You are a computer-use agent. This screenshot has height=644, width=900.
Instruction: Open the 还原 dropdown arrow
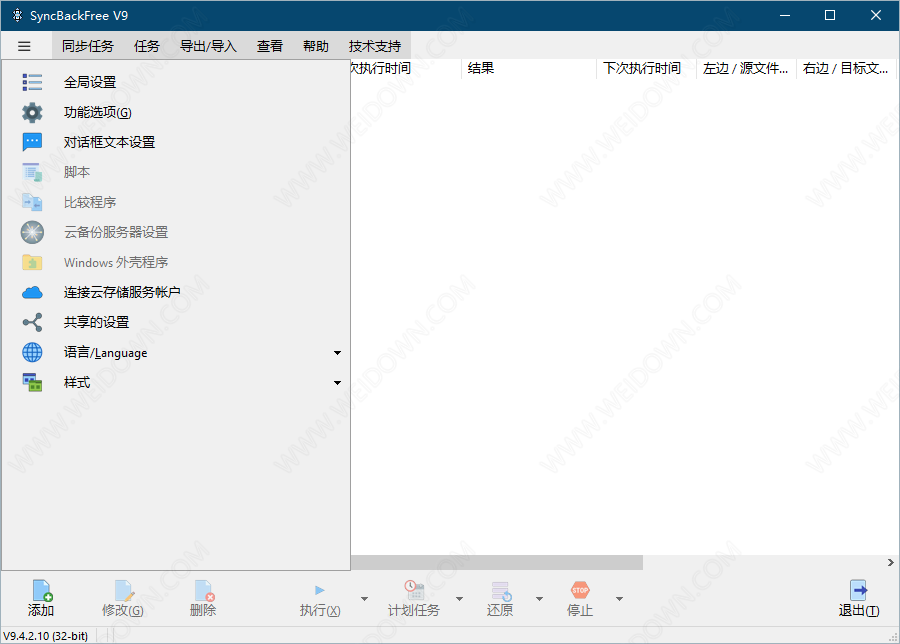point(540,599)
